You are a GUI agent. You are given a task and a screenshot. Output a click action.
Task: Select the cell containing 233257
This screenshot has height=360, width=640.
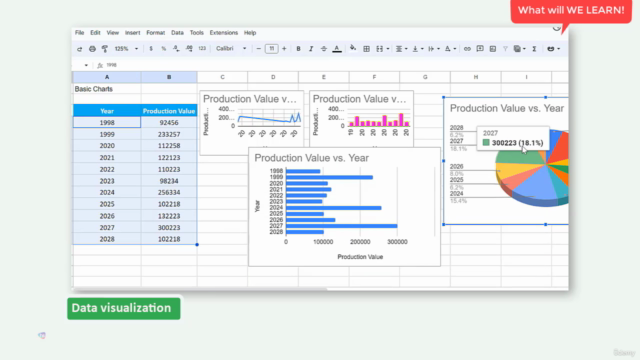(x=169, y=134)
